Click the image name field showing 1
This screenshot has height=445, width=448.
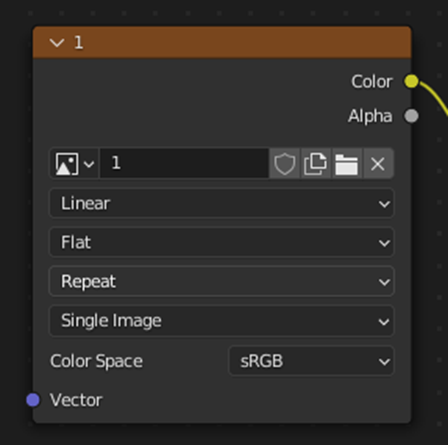[184, 163]
